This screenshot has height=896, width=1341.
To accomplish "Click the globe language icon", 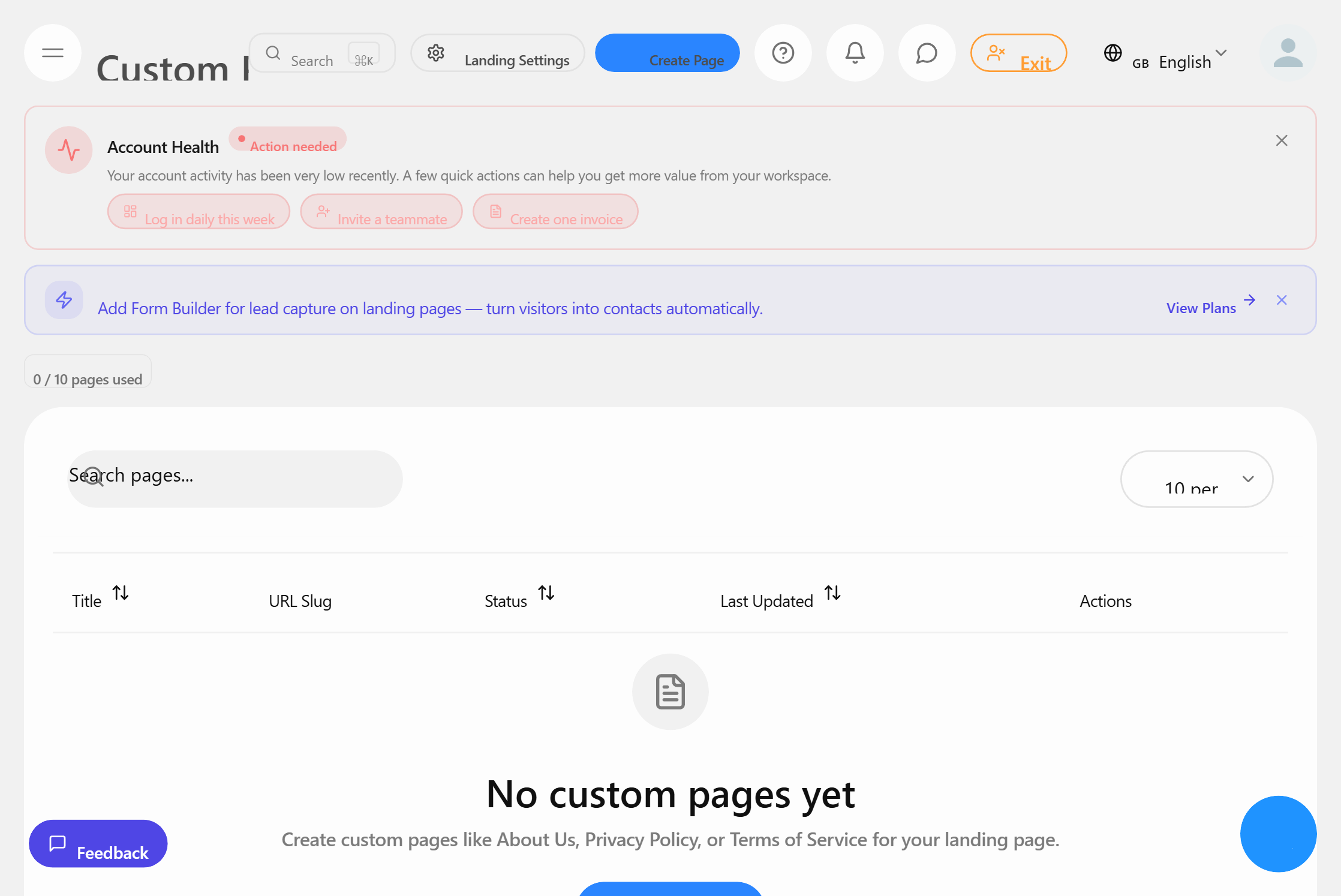I will pyautogui.click(x=1113, y=53).
